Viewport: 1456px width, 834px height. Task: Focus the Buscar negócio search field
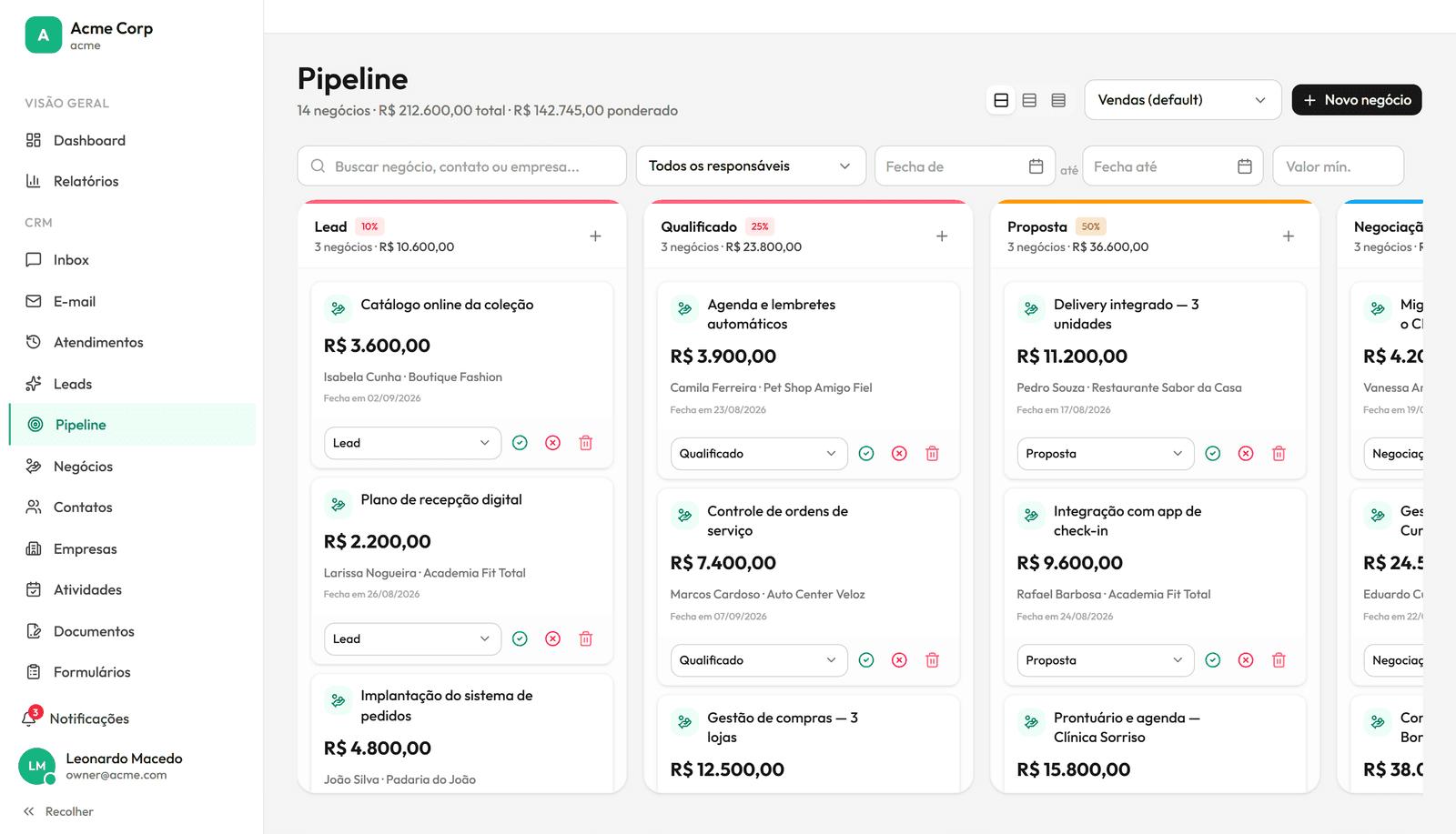[x=462, y=166]
